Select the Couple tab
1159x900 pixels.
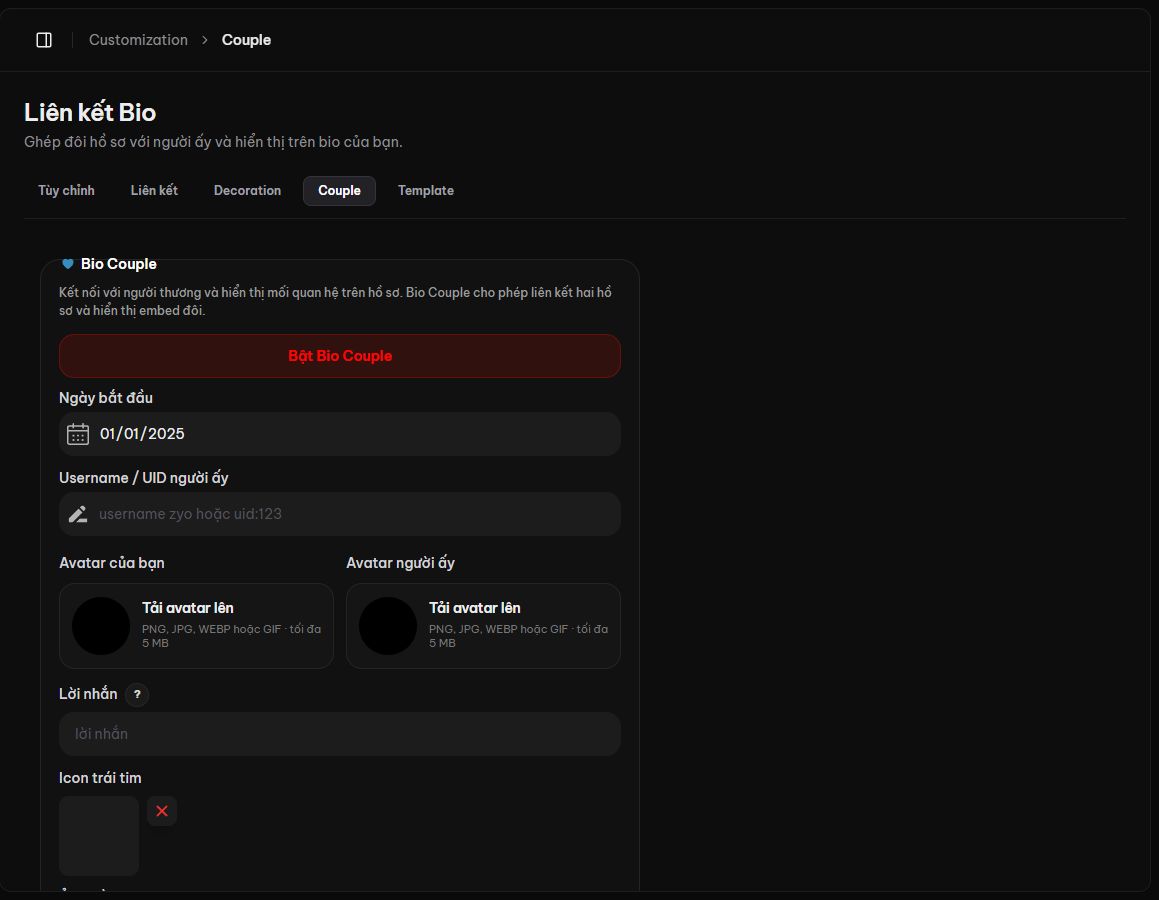tap(339, 191)
